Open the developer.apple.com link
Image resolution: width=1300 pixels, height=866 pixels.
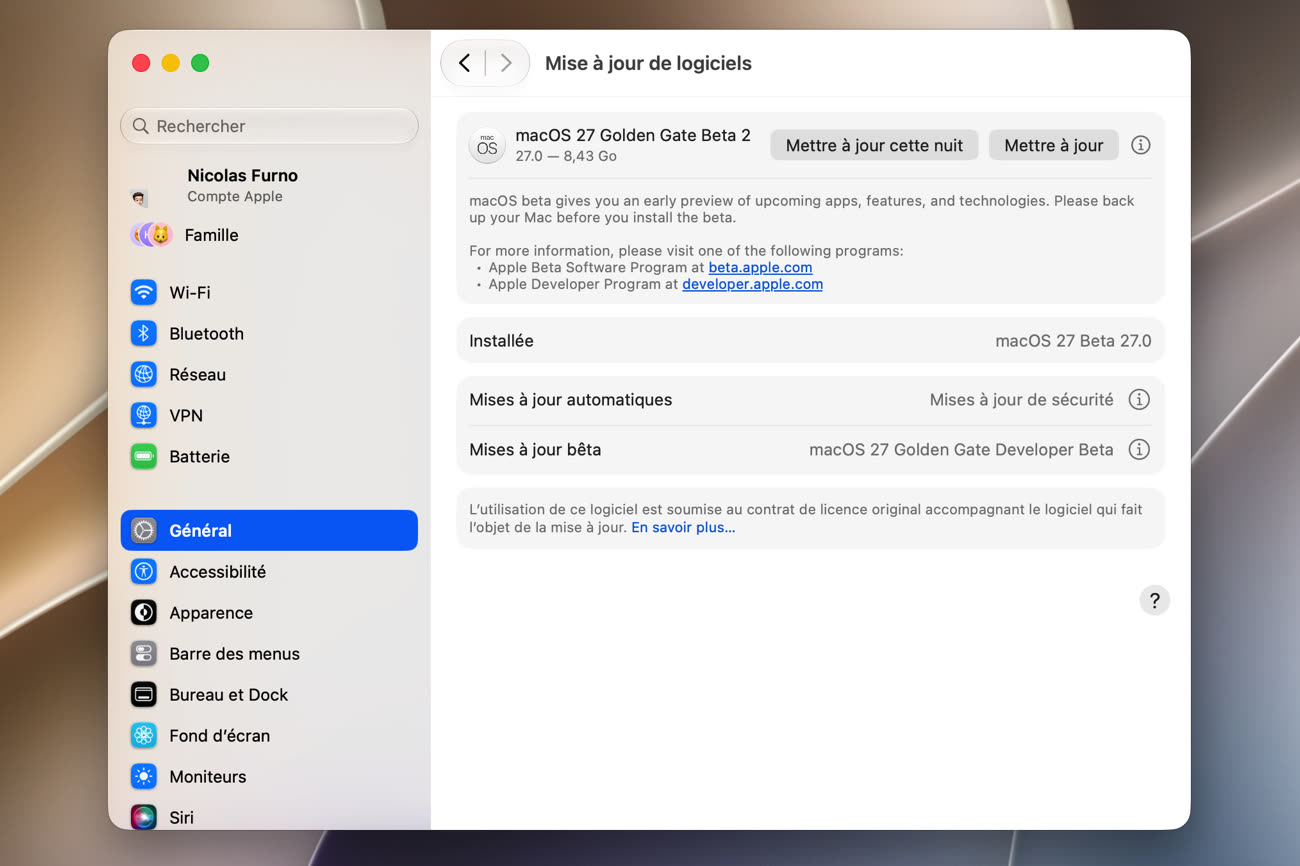point(752,284)
